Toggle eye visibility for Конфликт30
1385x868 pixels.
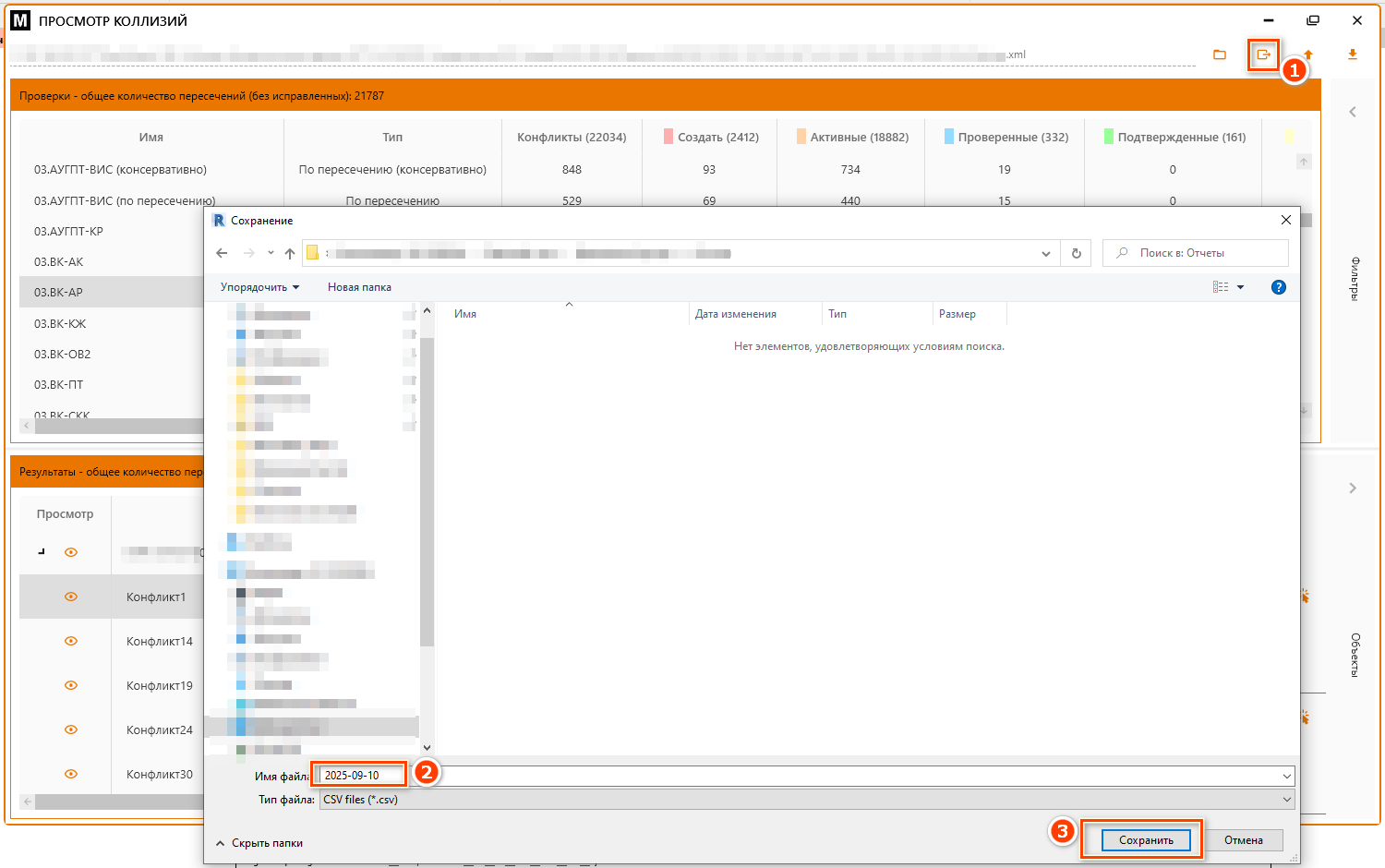[x=71, y=774]
